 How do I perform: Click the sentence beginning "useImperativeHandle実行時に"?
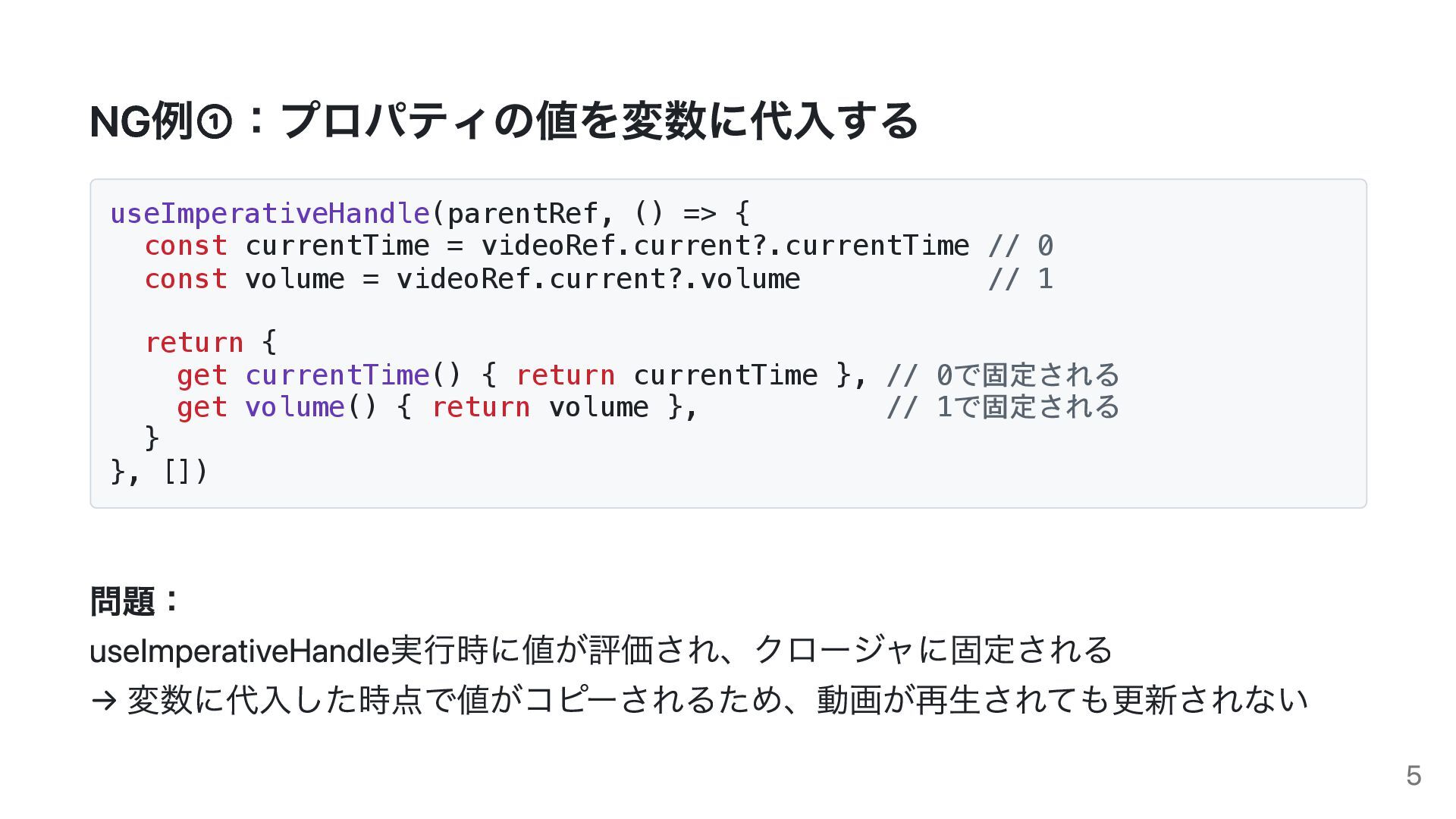(x=601, y=651)
